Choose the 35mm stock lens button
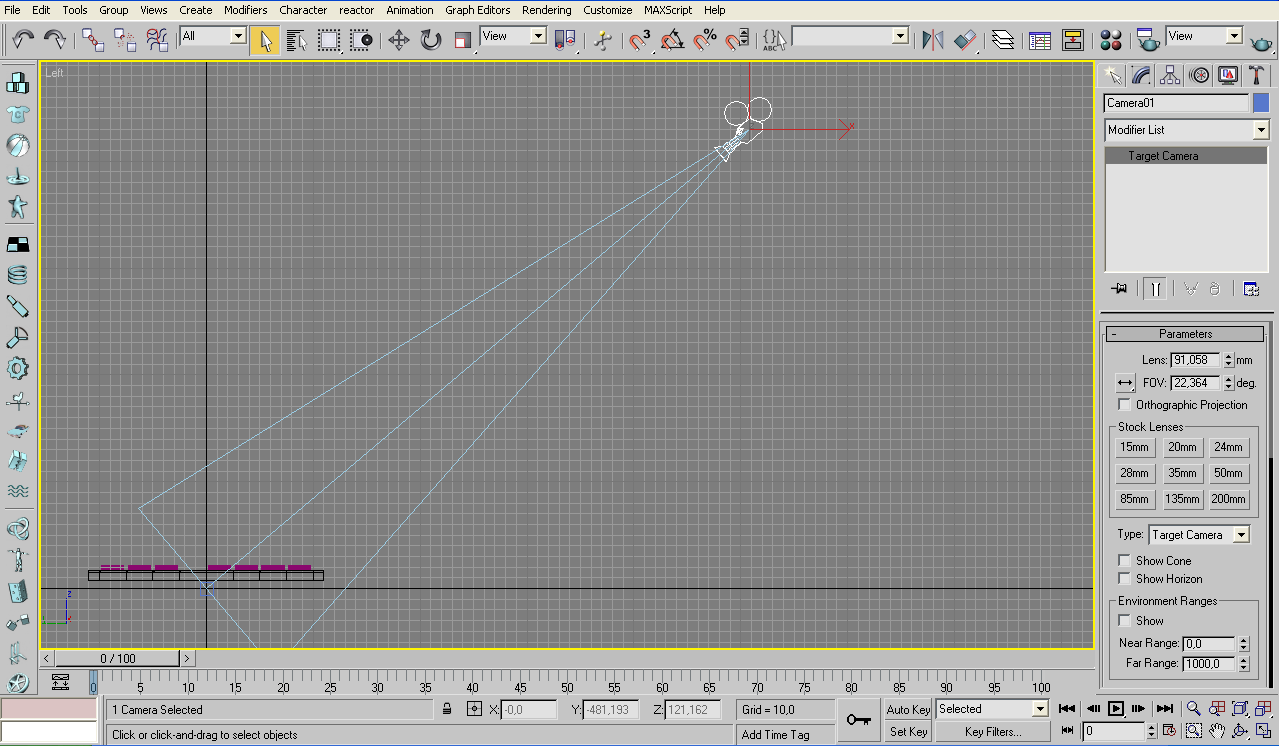Screen dimensions: 1279x746 [1182, 473]
